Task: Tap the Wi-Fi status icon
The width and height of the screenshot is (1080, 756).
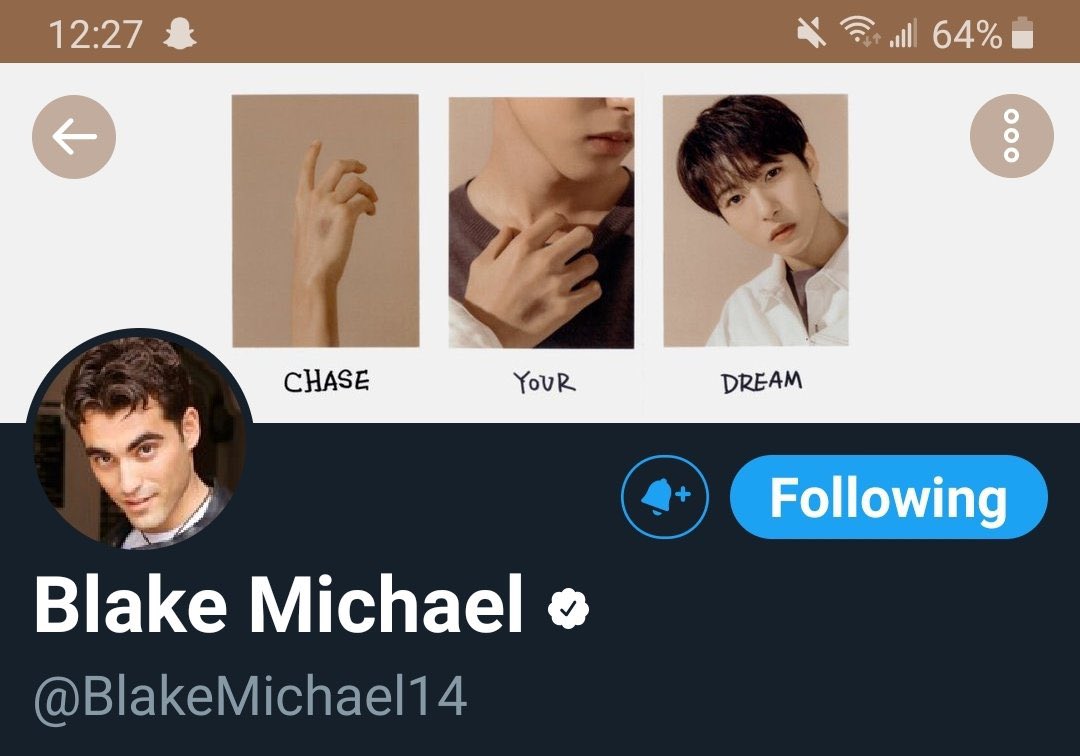Action: tap(859, 32)
